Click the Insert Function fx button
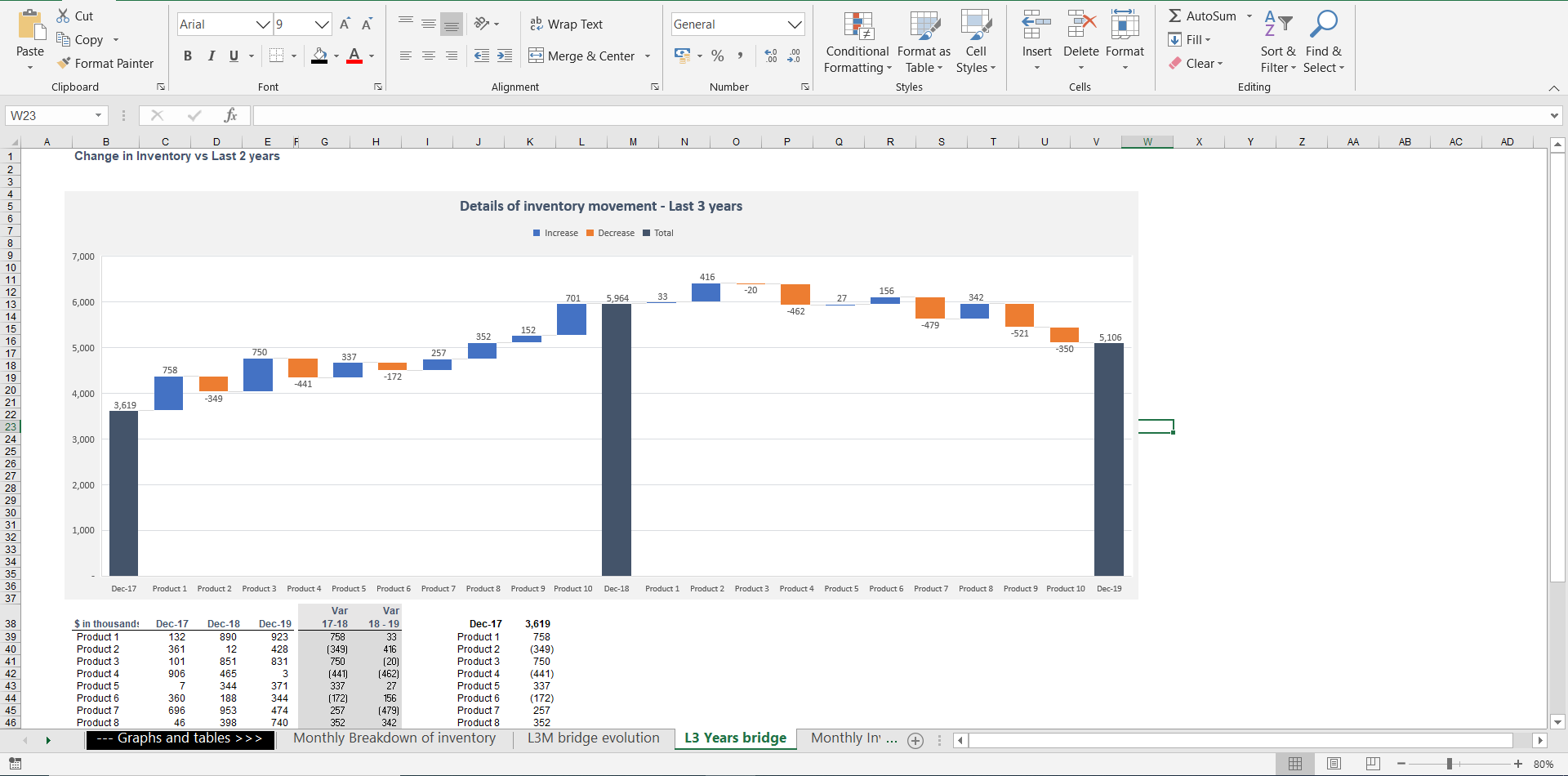Screen dimensions: 1568x776 pyautogui.click(x=230, y=115)
